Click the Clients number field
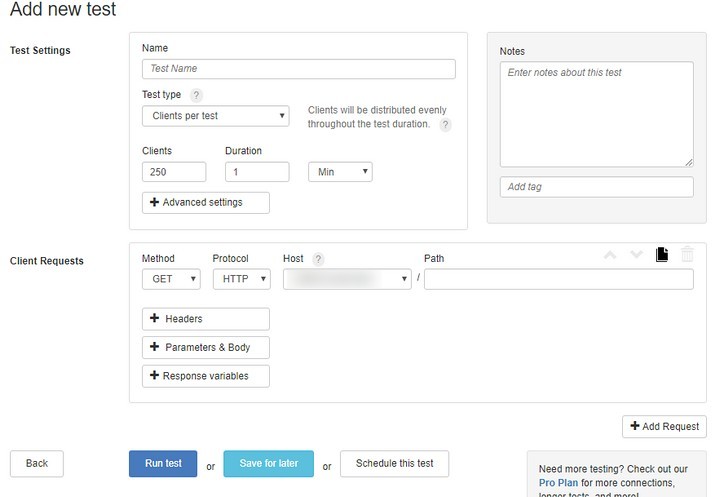 pos(174,172)
